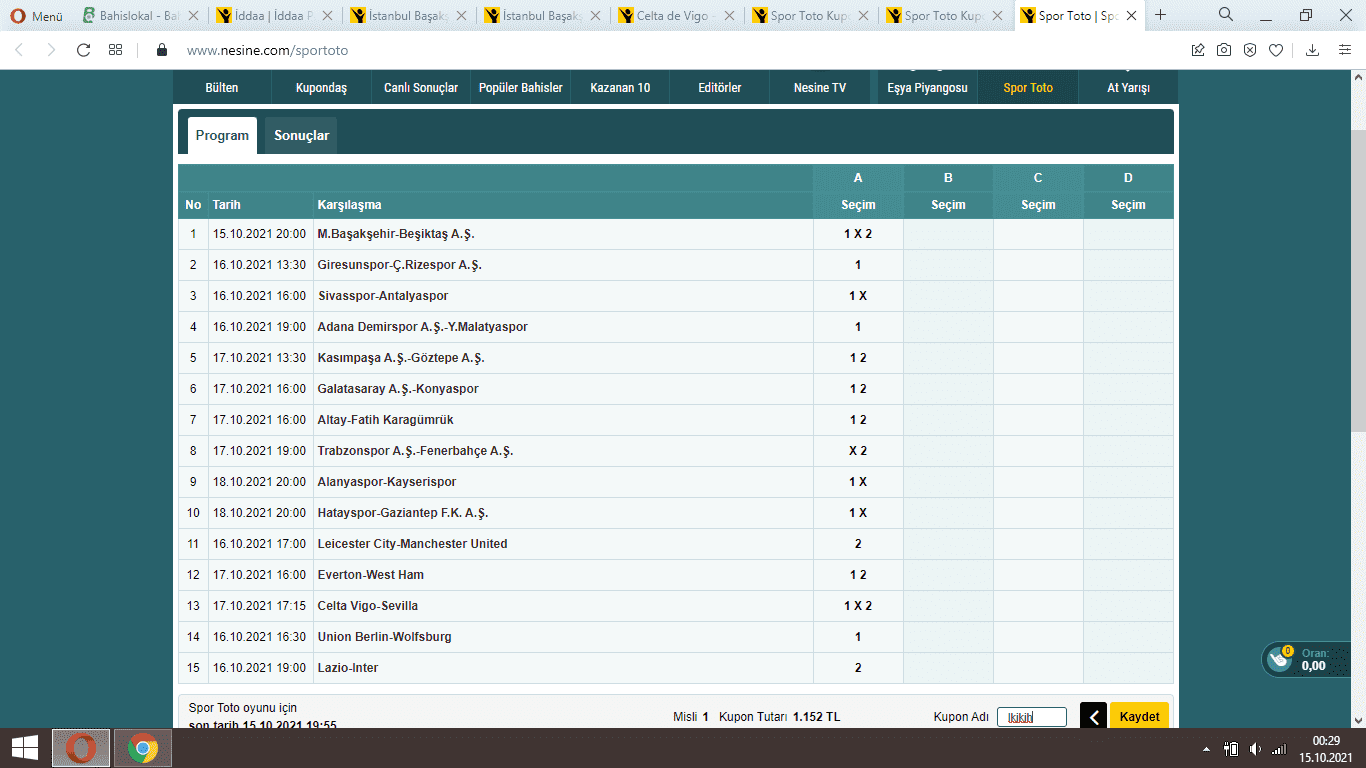Open the Kupondaş menu item
The height and width of the screenshot is (768, 1366).
[x=321, y=88]
